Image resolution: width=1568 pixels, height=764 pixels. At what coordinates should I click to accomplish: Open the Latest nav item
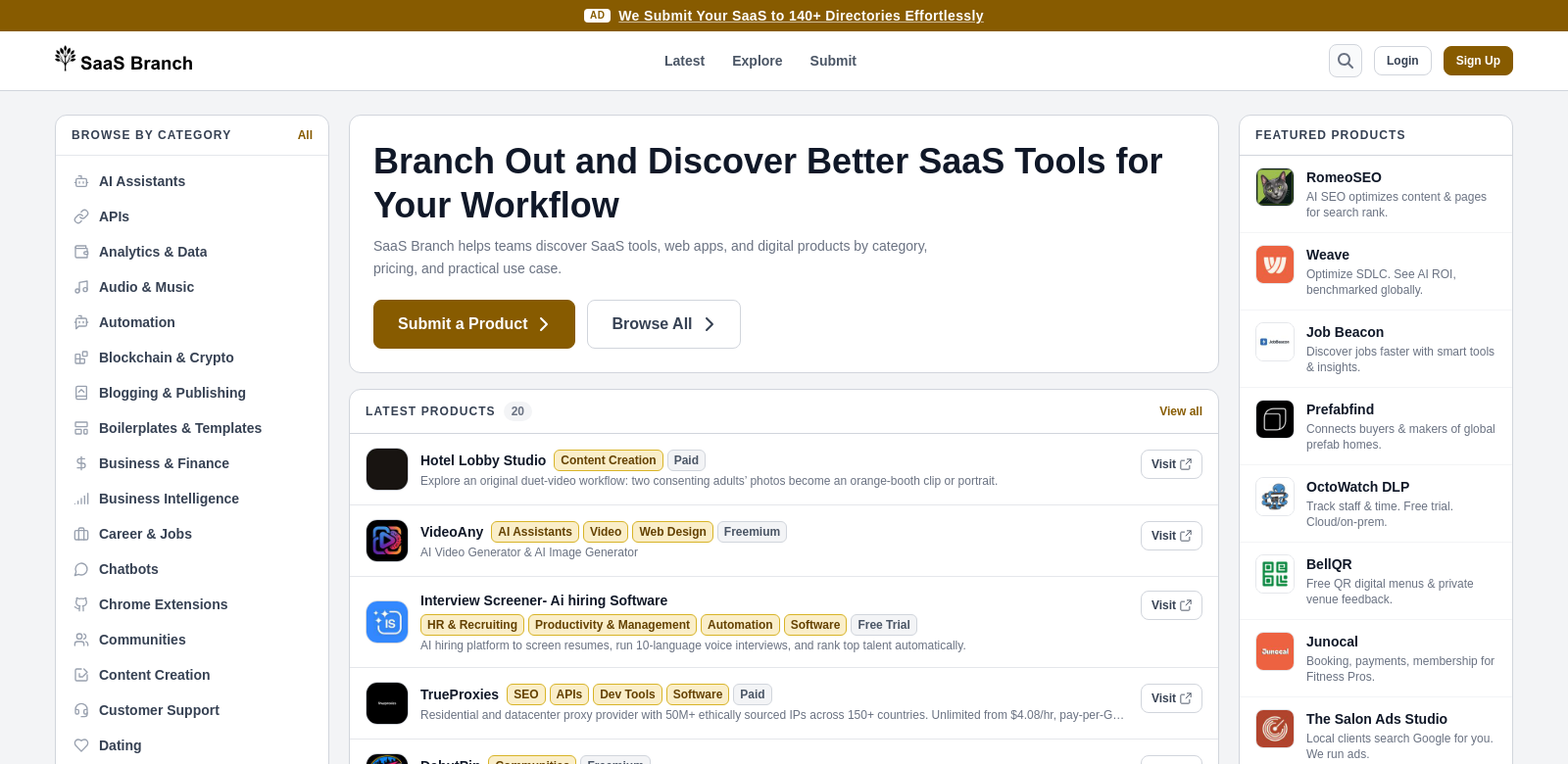pos(684,61)
